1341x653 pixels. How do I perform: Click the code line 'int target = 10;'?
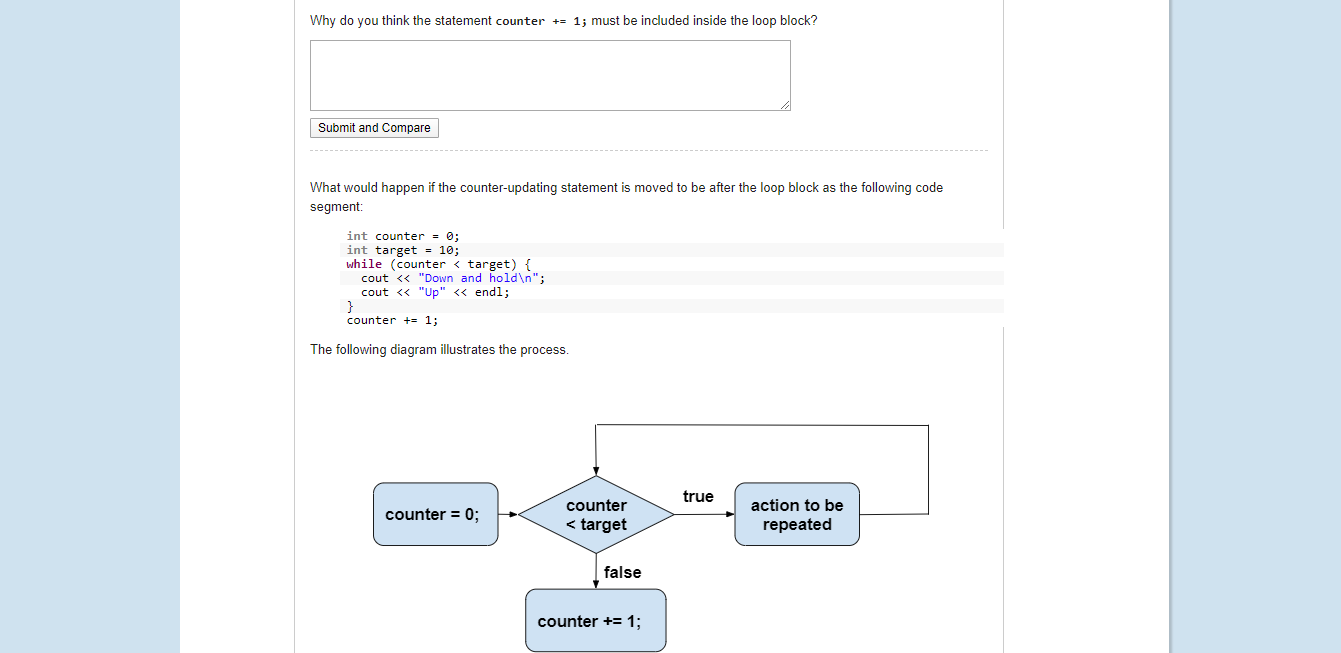[403, 250]
